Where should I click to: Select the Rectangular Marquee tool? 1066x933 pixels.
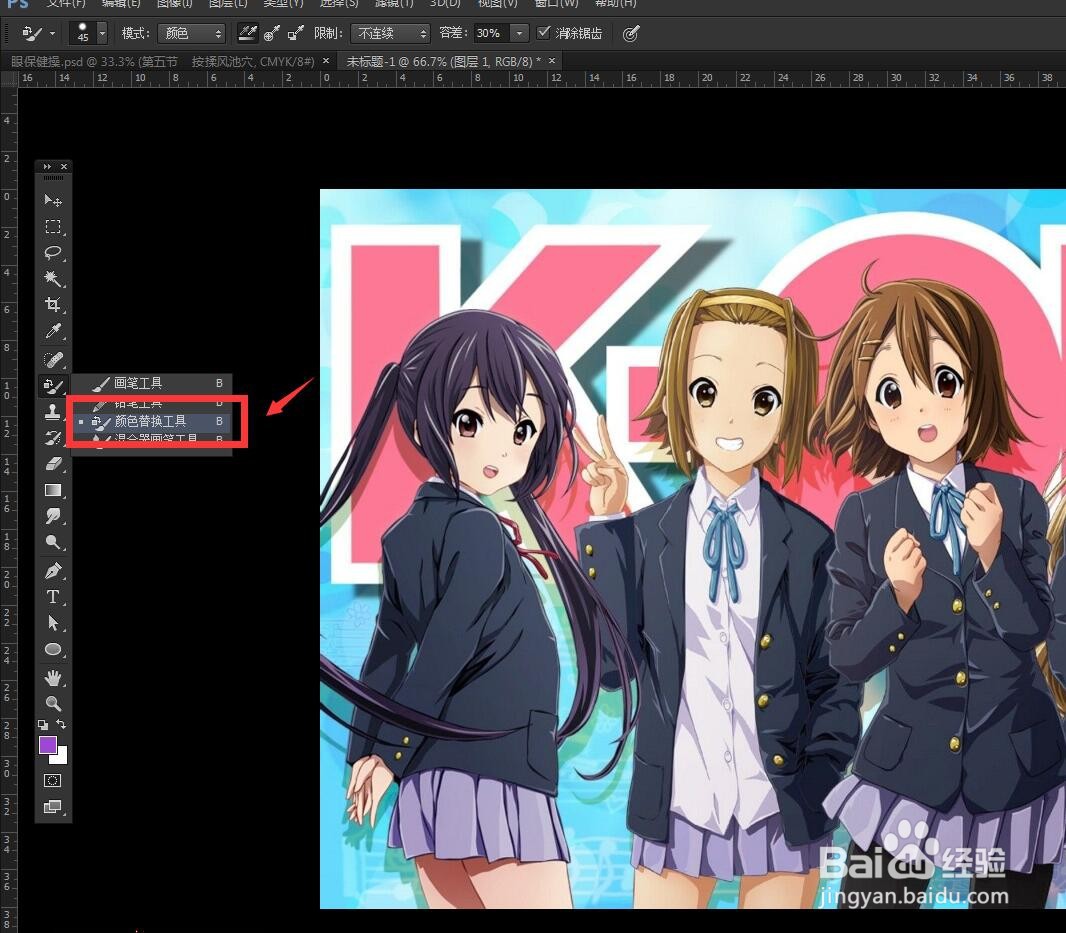tap(53, 226)
